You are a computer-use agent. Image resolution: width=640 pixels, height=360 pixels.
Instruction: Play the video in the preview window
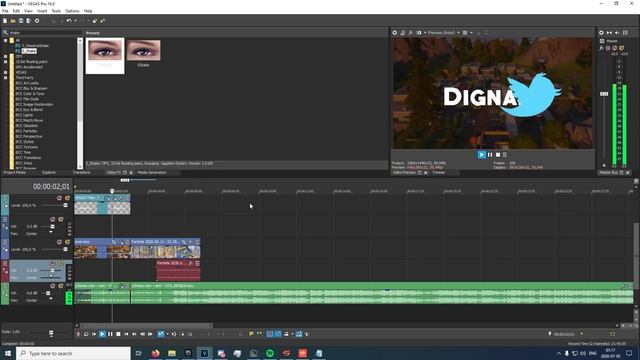coord(482,155)
